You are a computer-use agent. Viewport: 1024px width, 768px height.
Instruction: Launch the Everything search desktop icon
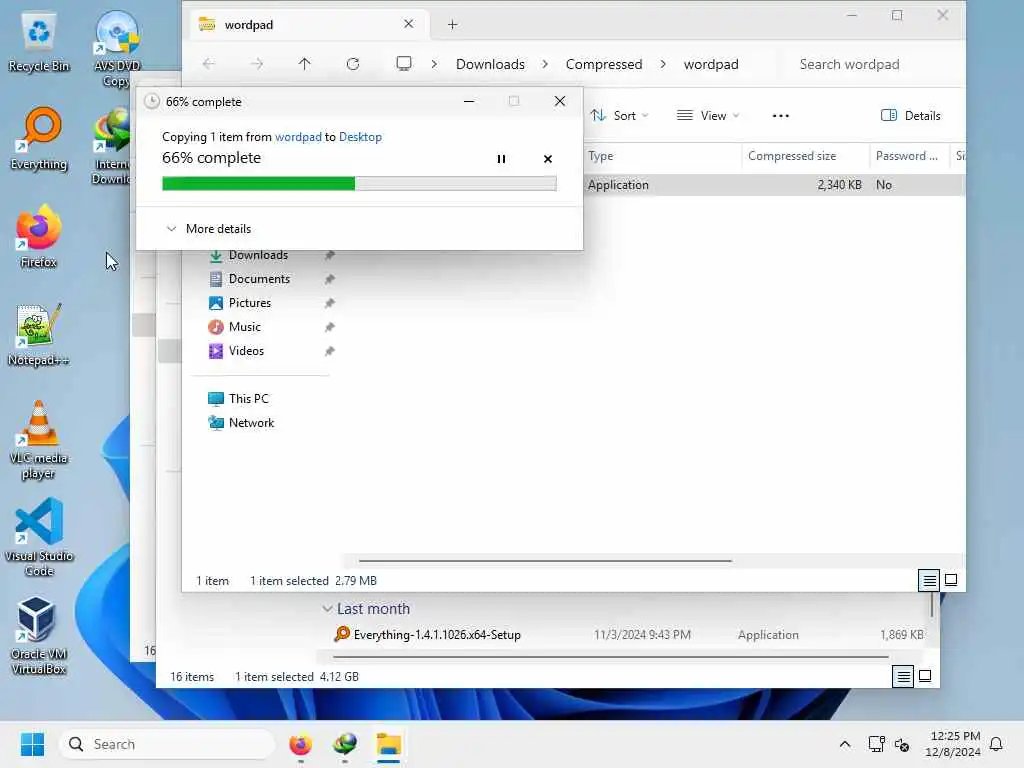[x=39, y=138]
